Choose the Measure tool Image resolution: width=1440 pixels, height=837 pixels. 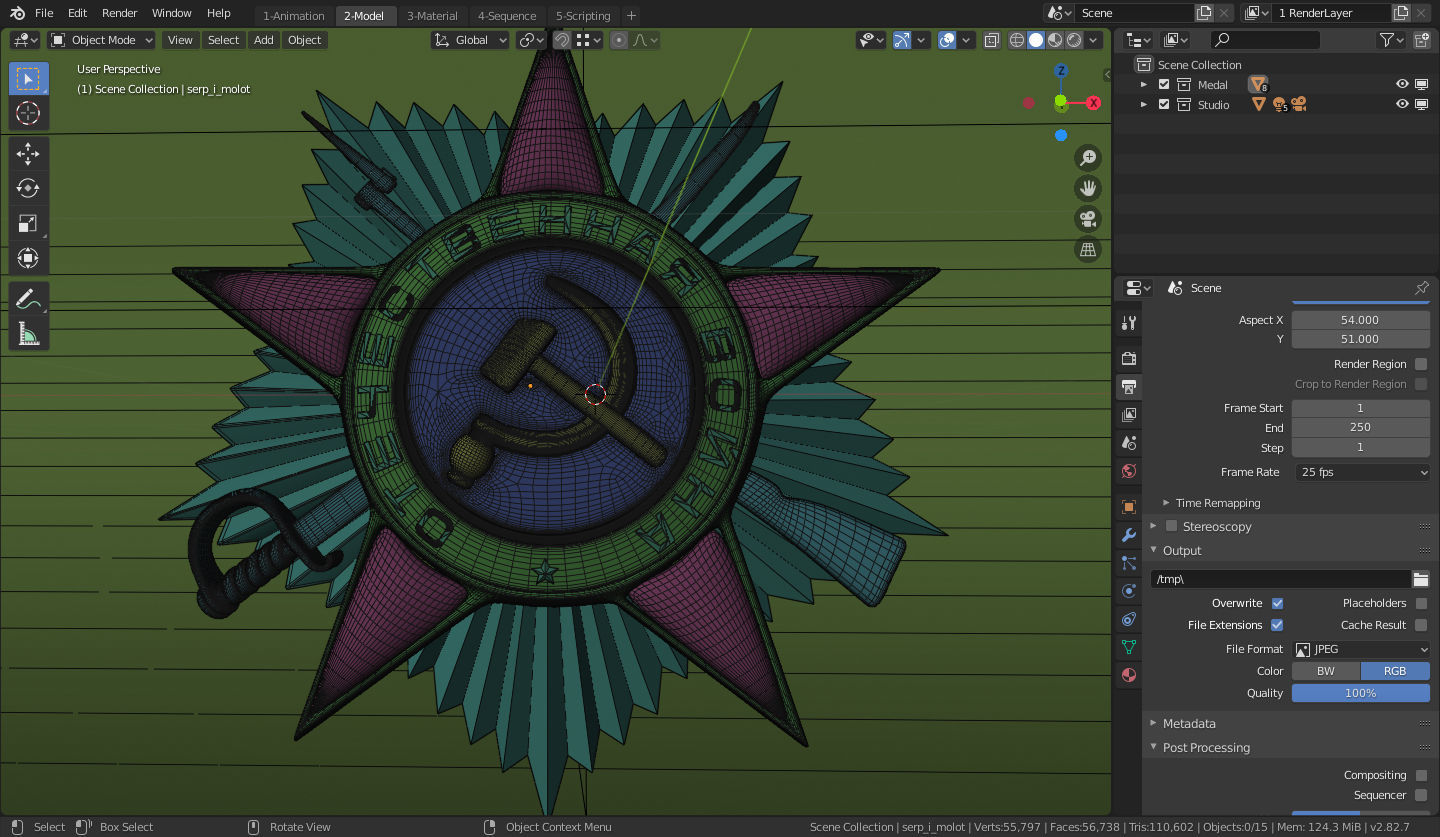pyautogui.click(x=28, y=334)
